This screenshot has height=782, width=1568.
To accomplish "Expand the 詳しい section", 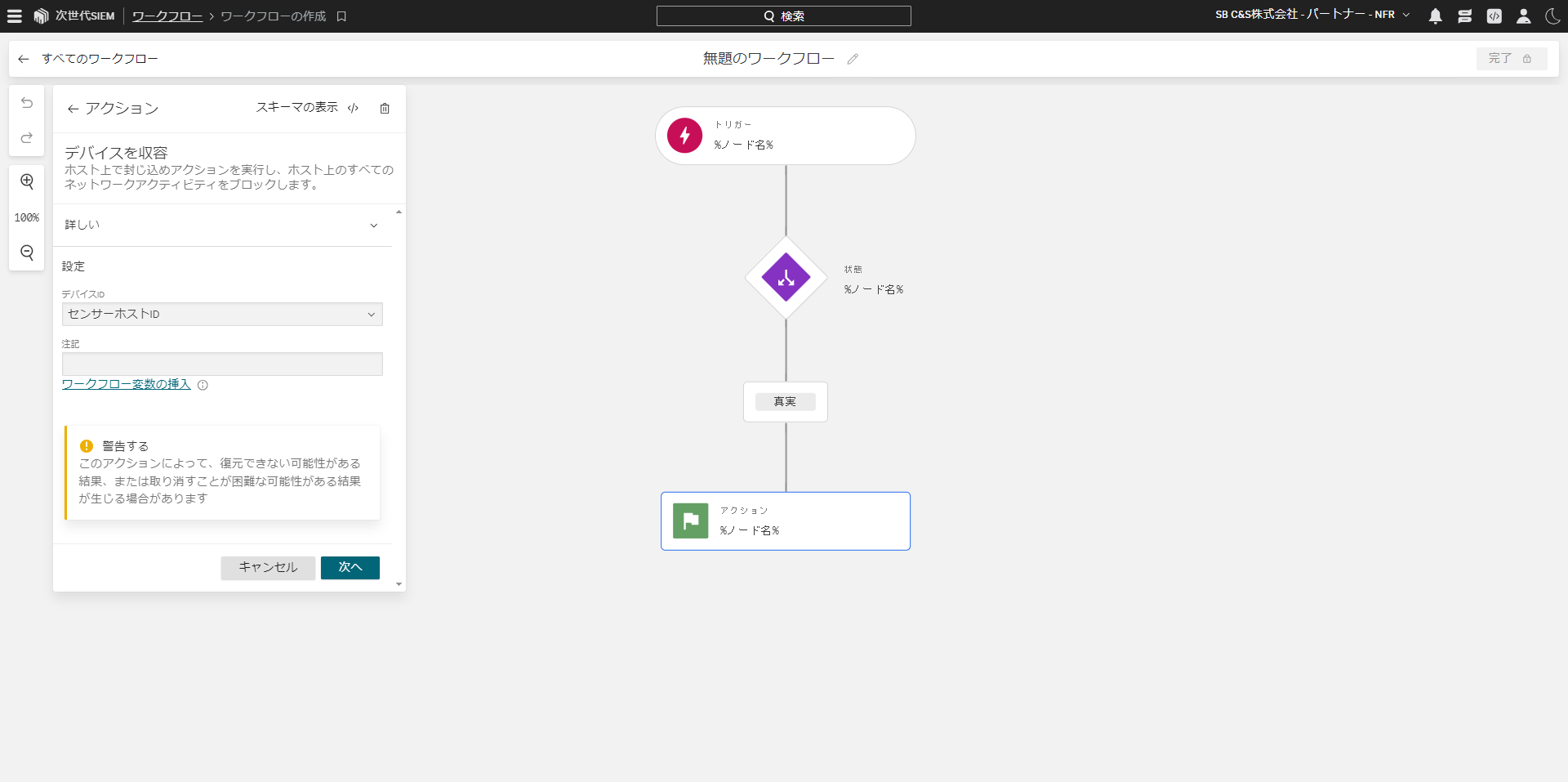I will (222, 225).
